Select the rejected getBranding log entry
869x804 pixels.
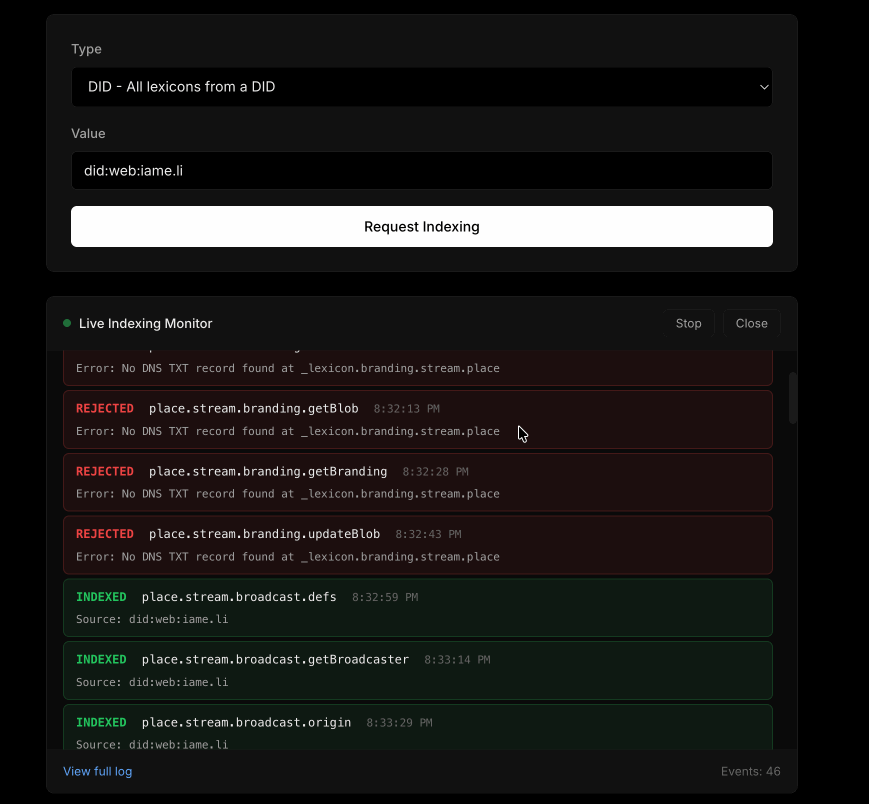coord(417,482)
